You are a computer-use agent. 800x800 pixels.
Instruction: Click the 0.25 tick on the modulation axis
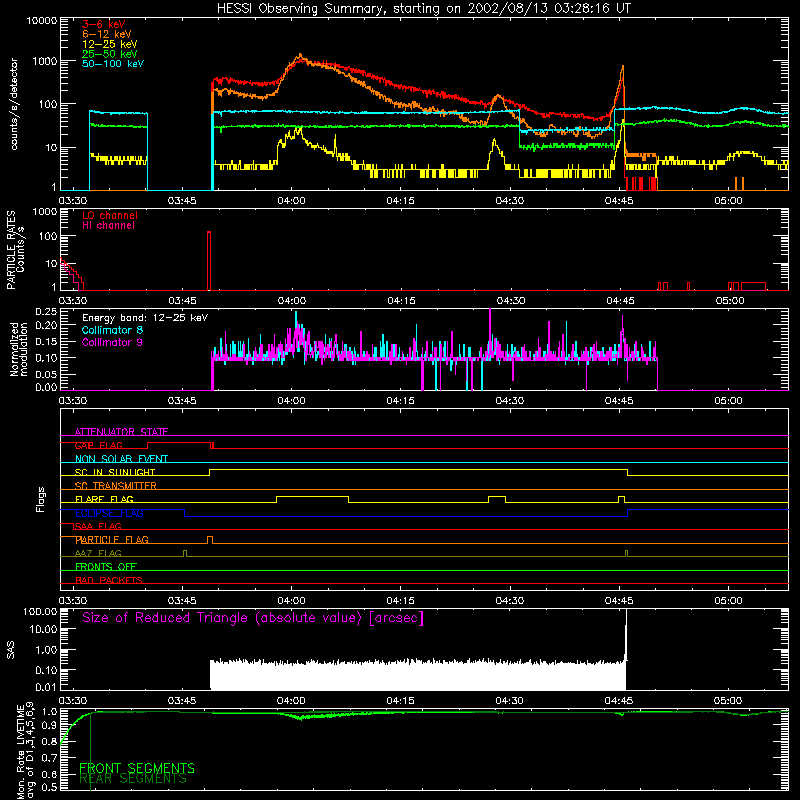(x=46, y=312)
